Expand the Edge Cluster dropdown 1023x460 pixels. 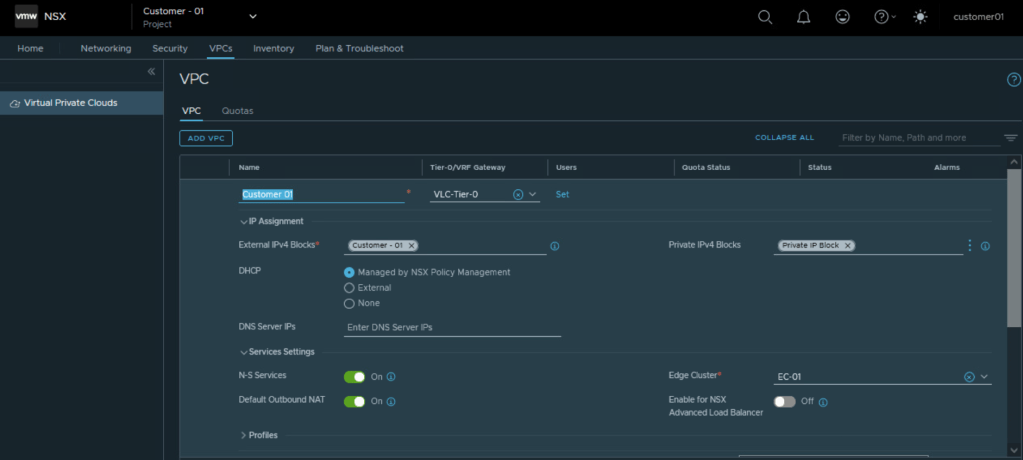(x=984, y=377)
